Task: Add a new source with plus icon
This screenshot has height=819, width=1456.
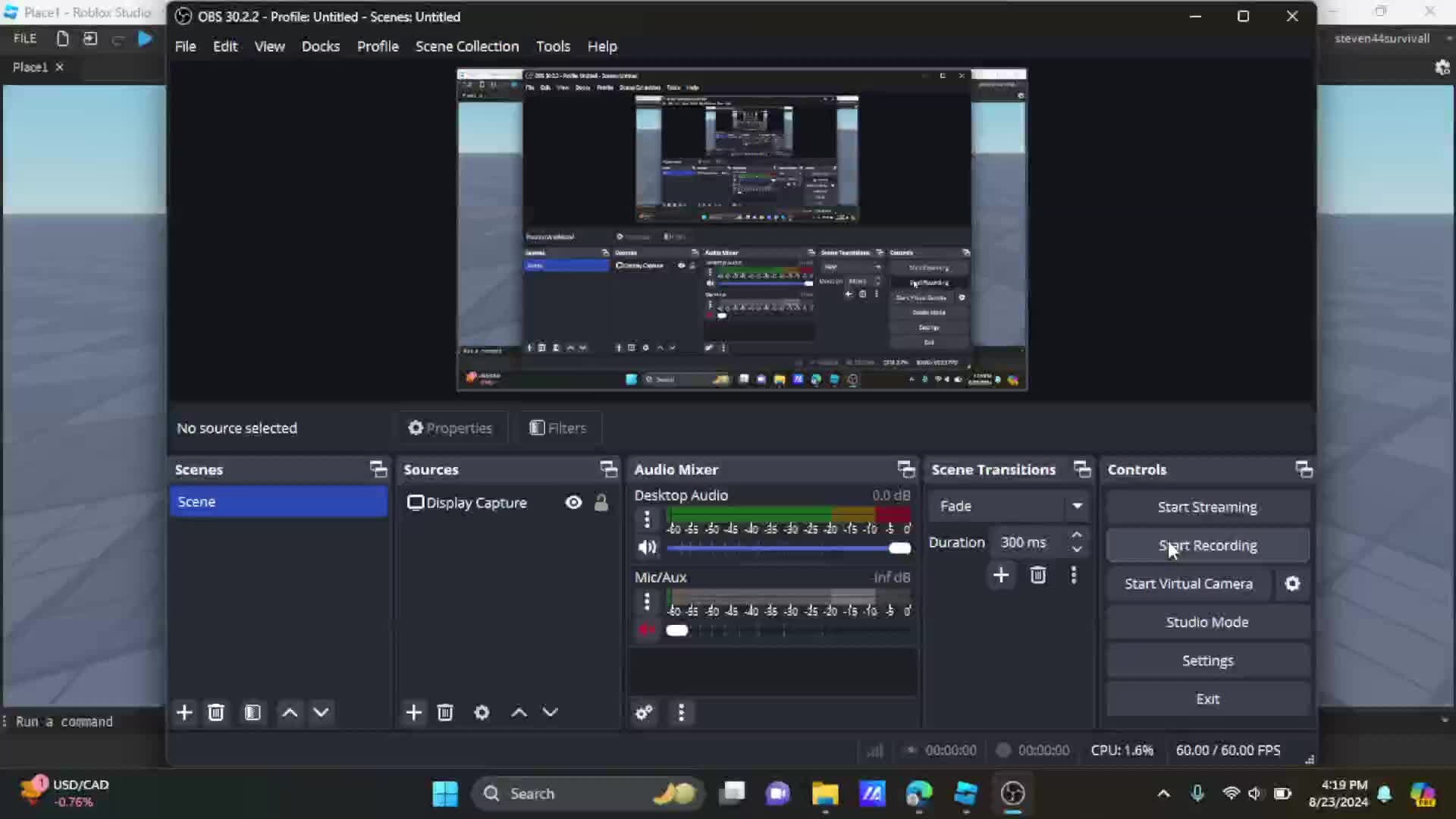Action: (413, 712)
